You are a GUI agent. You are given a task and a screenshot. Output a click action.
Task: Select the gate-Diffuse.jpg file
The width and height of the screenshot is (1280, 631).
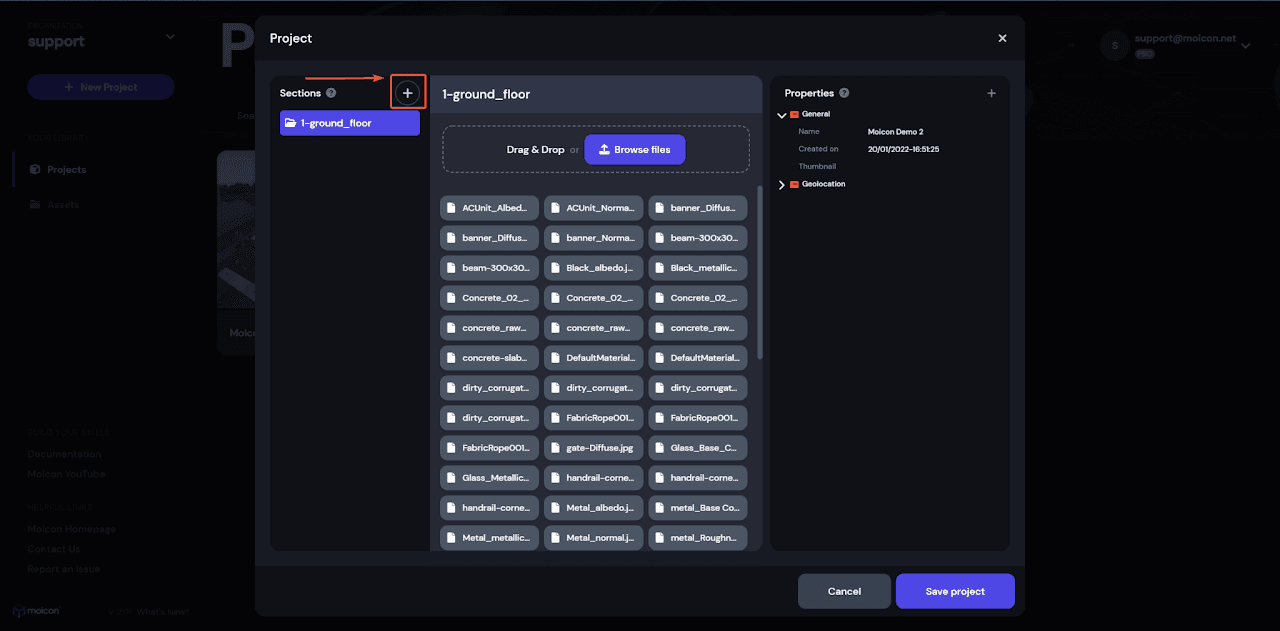pos(593,448)
